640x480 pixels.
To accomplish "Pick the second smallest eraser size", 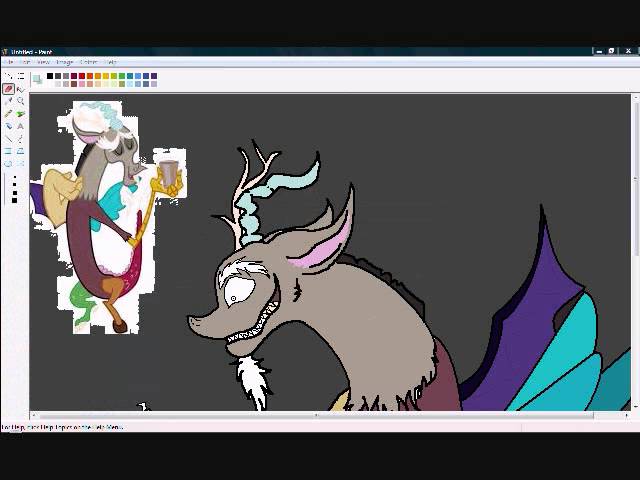I will point(15,184).
